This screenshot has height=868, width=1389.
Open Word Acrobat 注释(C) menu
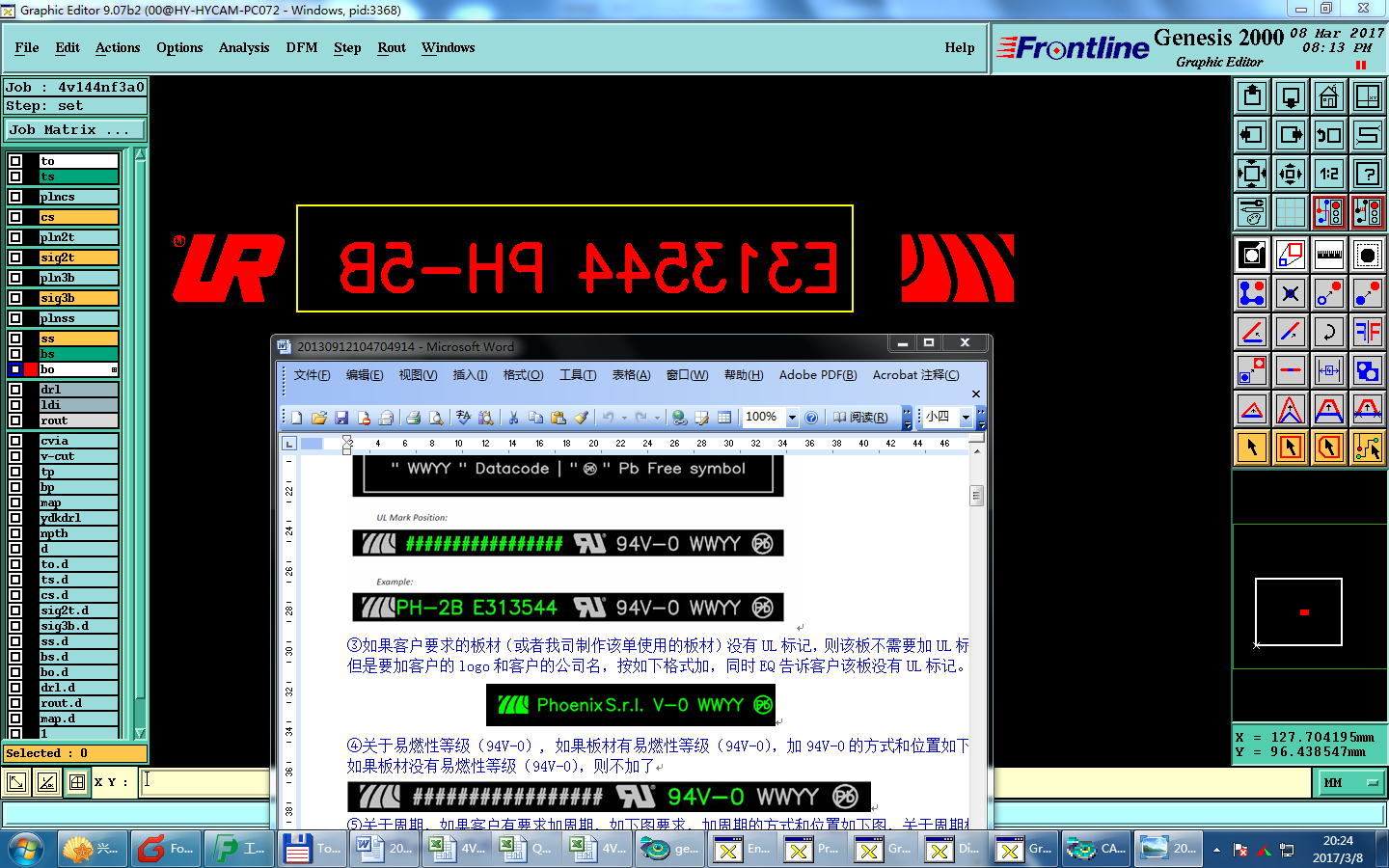click(915, 375)
